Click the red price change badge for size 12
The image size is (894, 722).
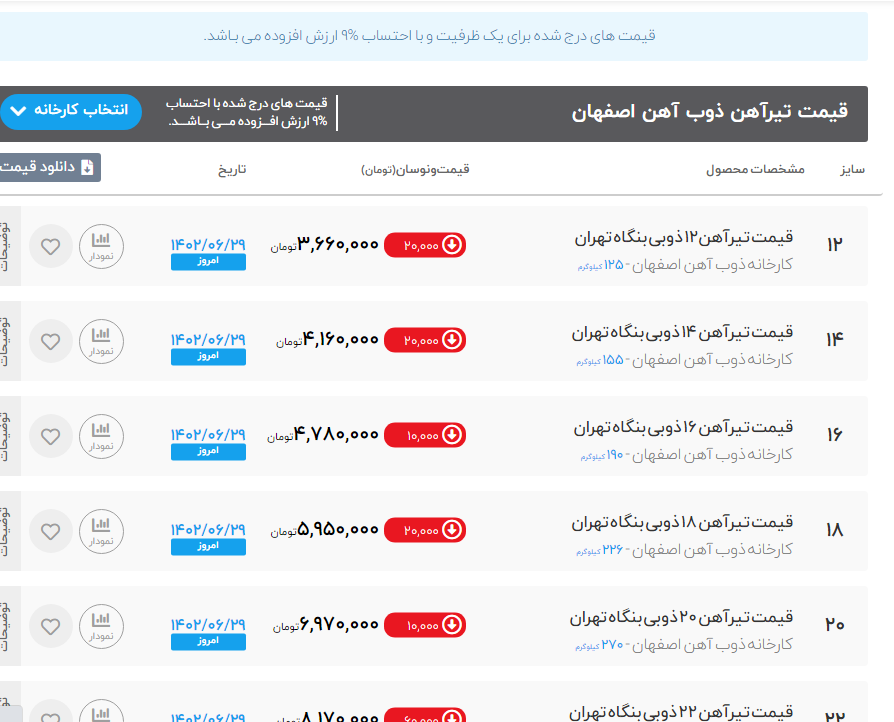click(x=424, y=245)
